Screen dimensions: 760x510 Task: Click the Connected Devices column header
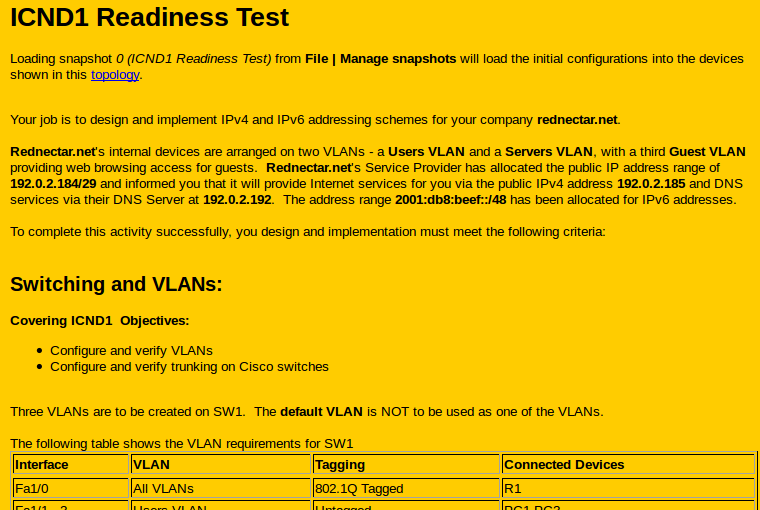(564, 465)
